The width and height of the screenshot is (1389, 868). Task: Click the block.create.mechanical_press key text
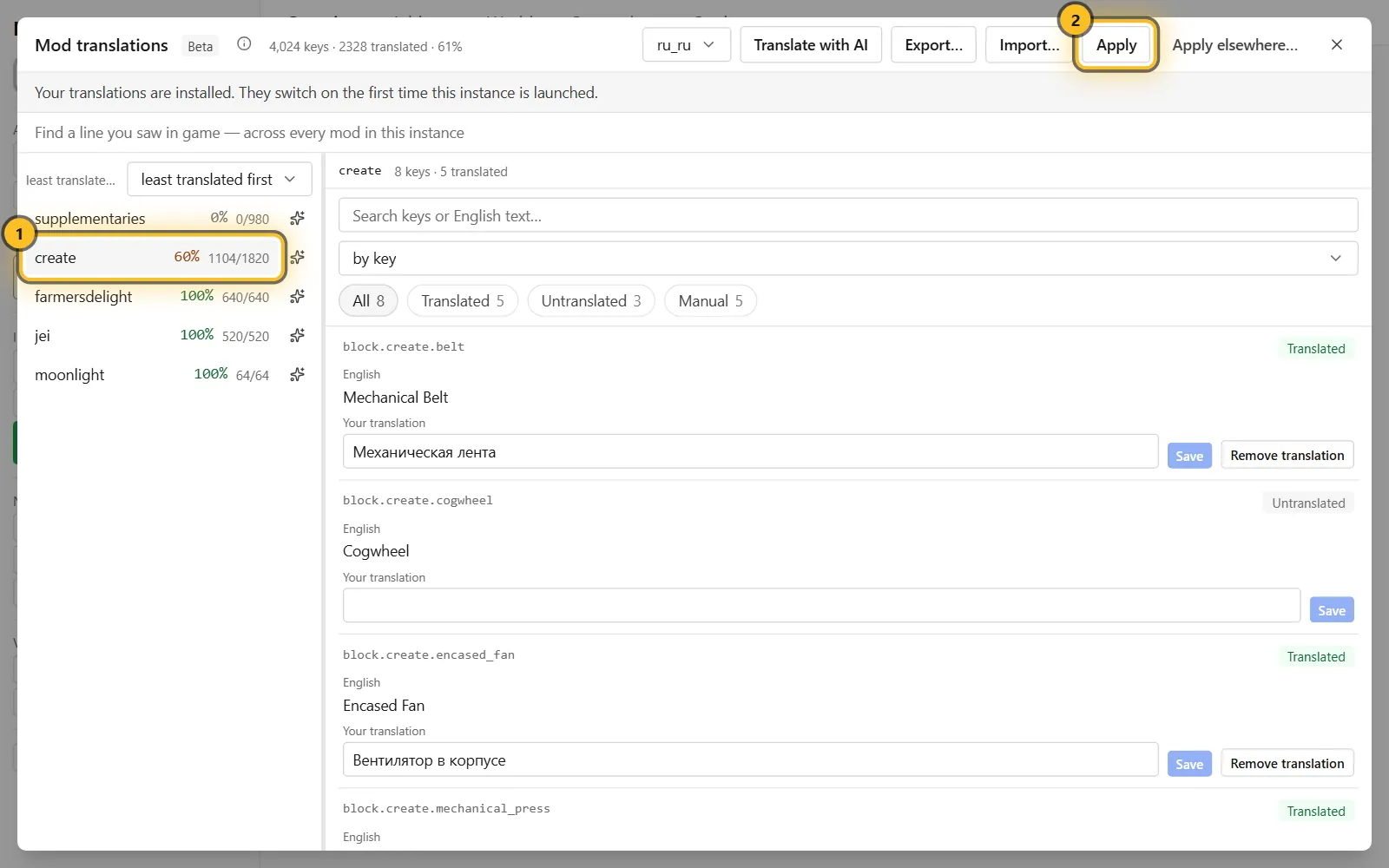tap(446, 808)
